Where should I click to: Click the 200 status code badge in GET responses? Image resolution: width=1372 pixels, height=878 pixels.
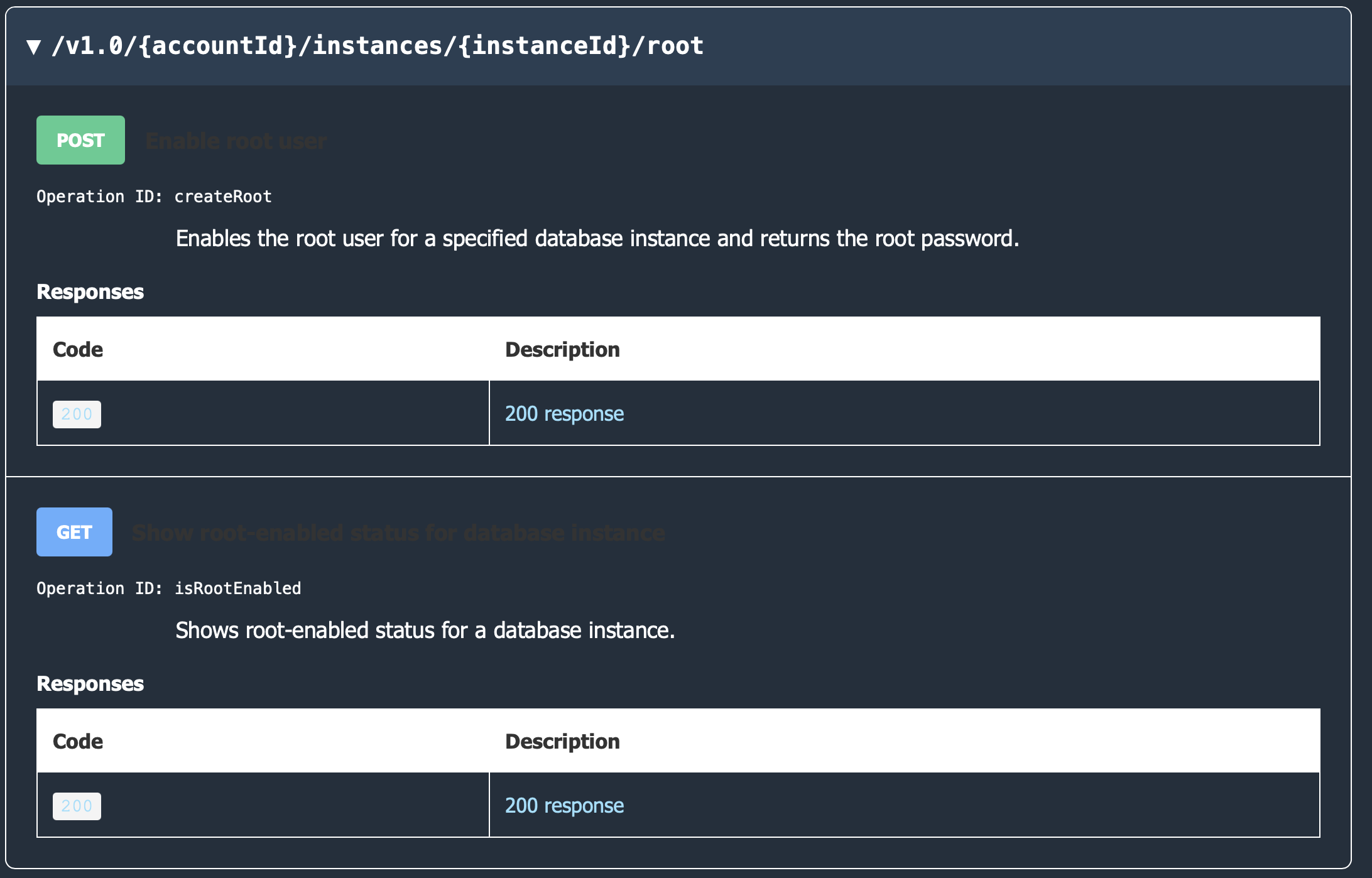tap(76, 805)
